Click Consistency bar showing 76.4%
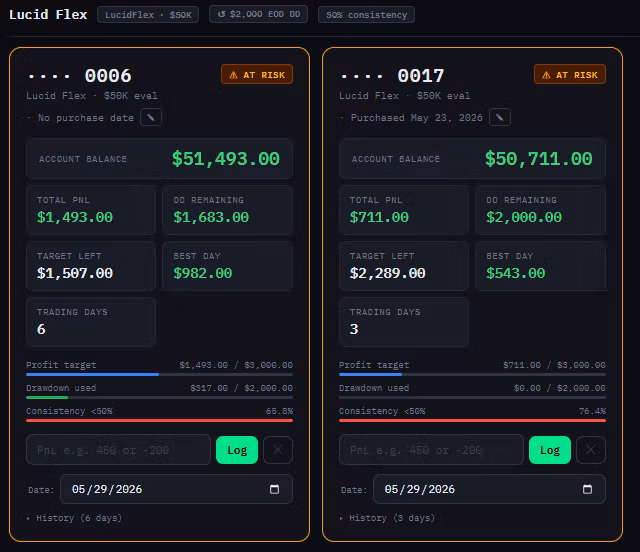The image size is (640, 552). tap(472, 420)
